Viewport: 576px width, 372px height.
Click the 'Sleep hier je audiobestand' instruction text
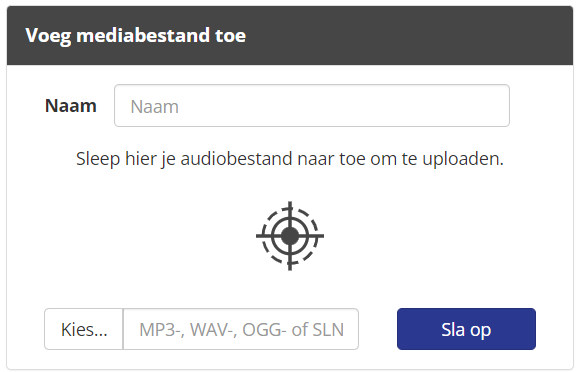[289, 159]
